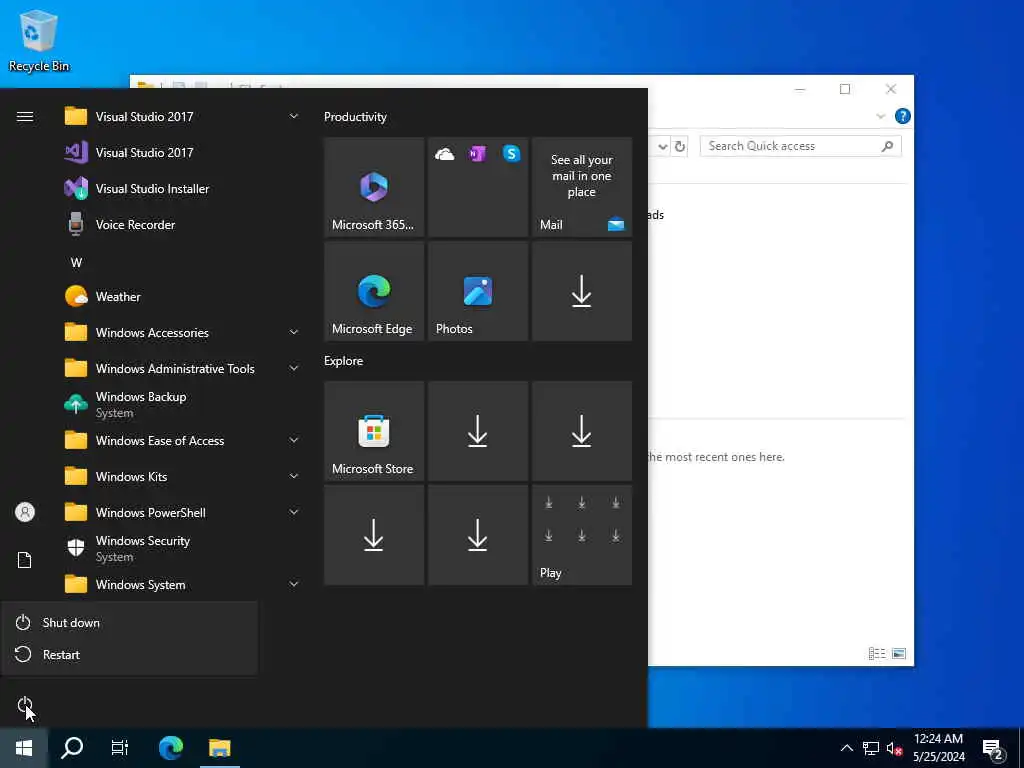Open the Mail tile
The width and height of the screenshot is (1024, 768).
tap(582, 187)
